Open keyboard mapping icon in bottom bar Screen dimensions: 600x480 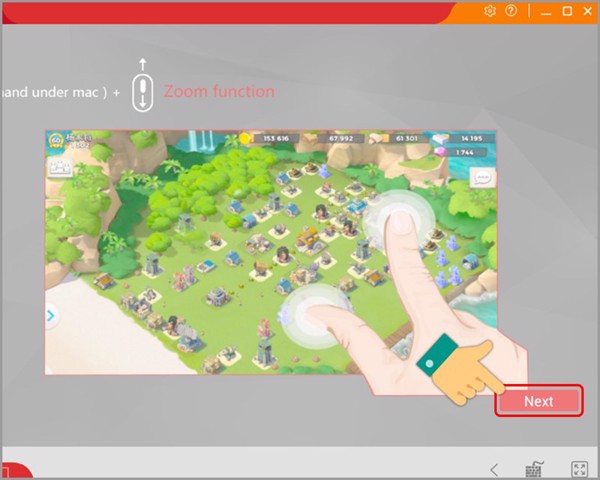coord(535,469)
